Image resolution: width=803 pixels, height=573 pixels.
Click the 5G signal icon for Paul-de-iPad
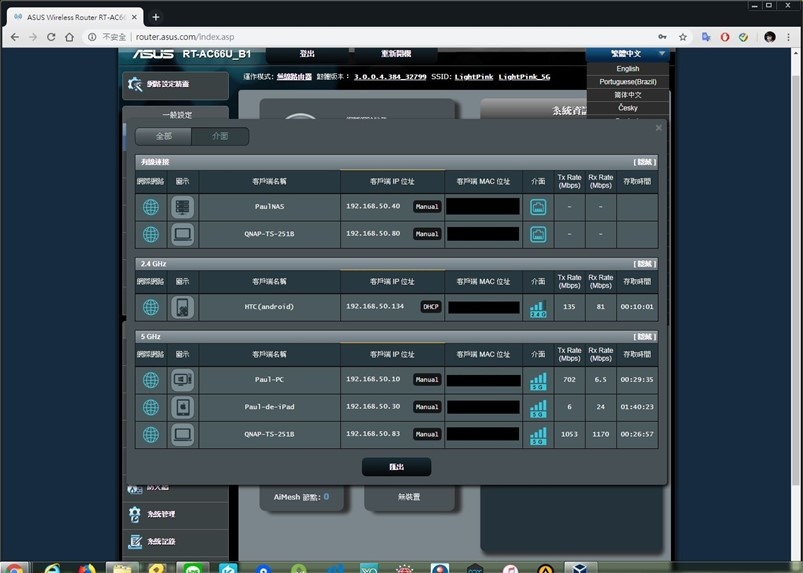tap(538, 408)
